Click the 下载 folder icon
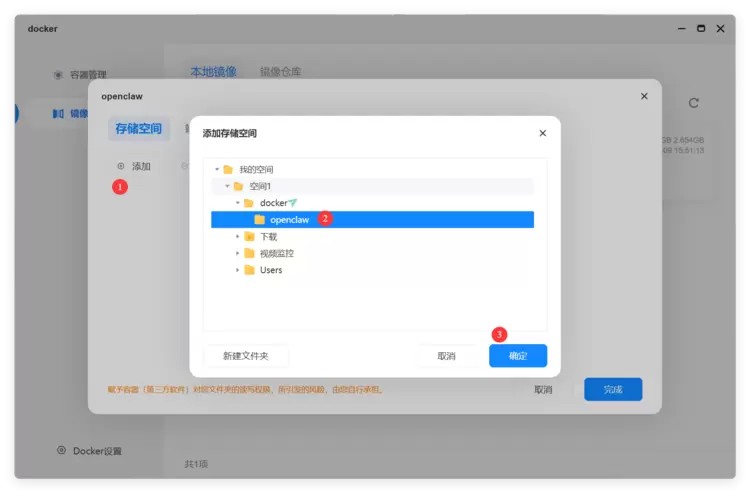 click(249, 237)
